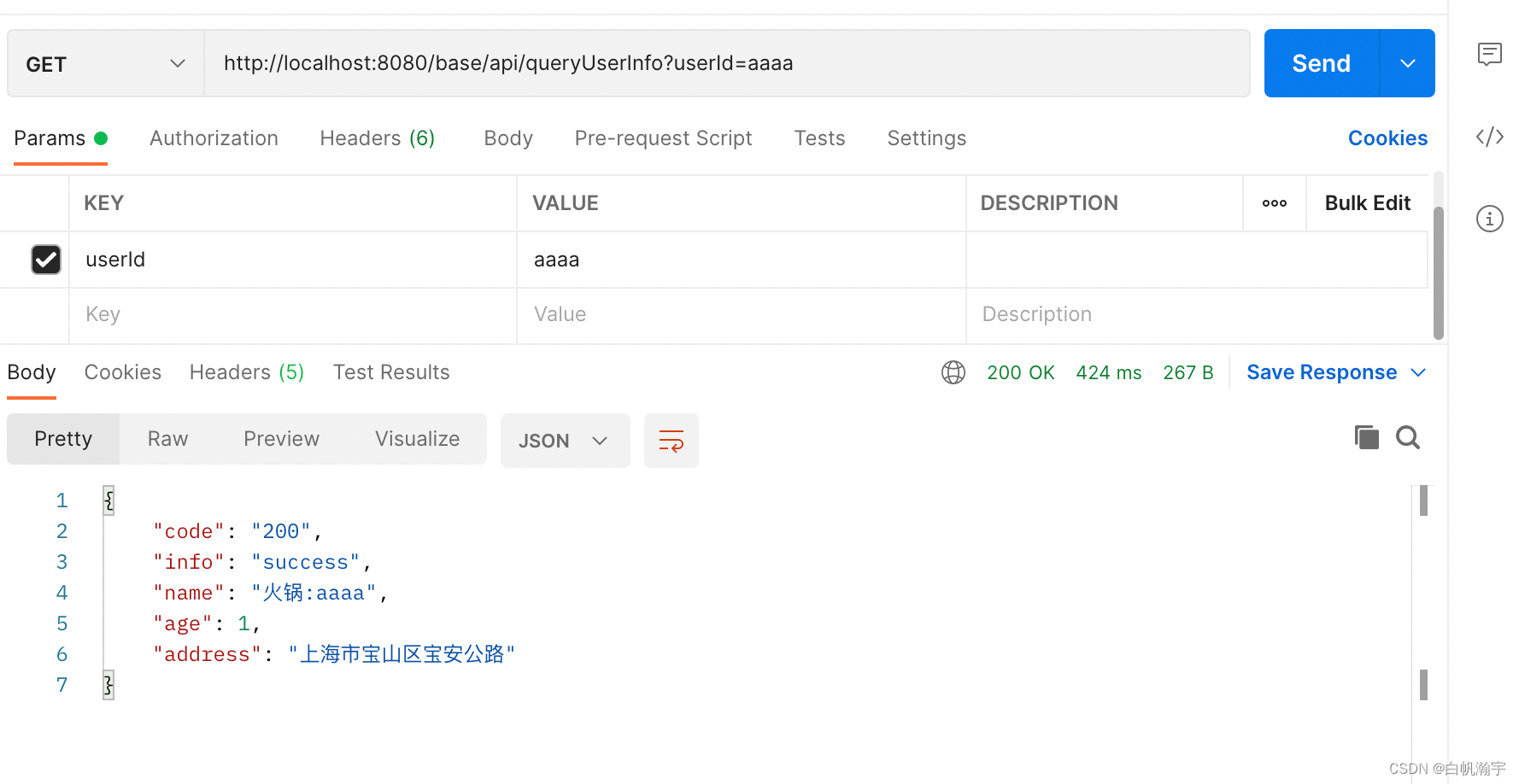Image resolution: width=1519 pixels, height=784 pixels.
Task: Expand the Save Response menu
Action: point(1419,372)
